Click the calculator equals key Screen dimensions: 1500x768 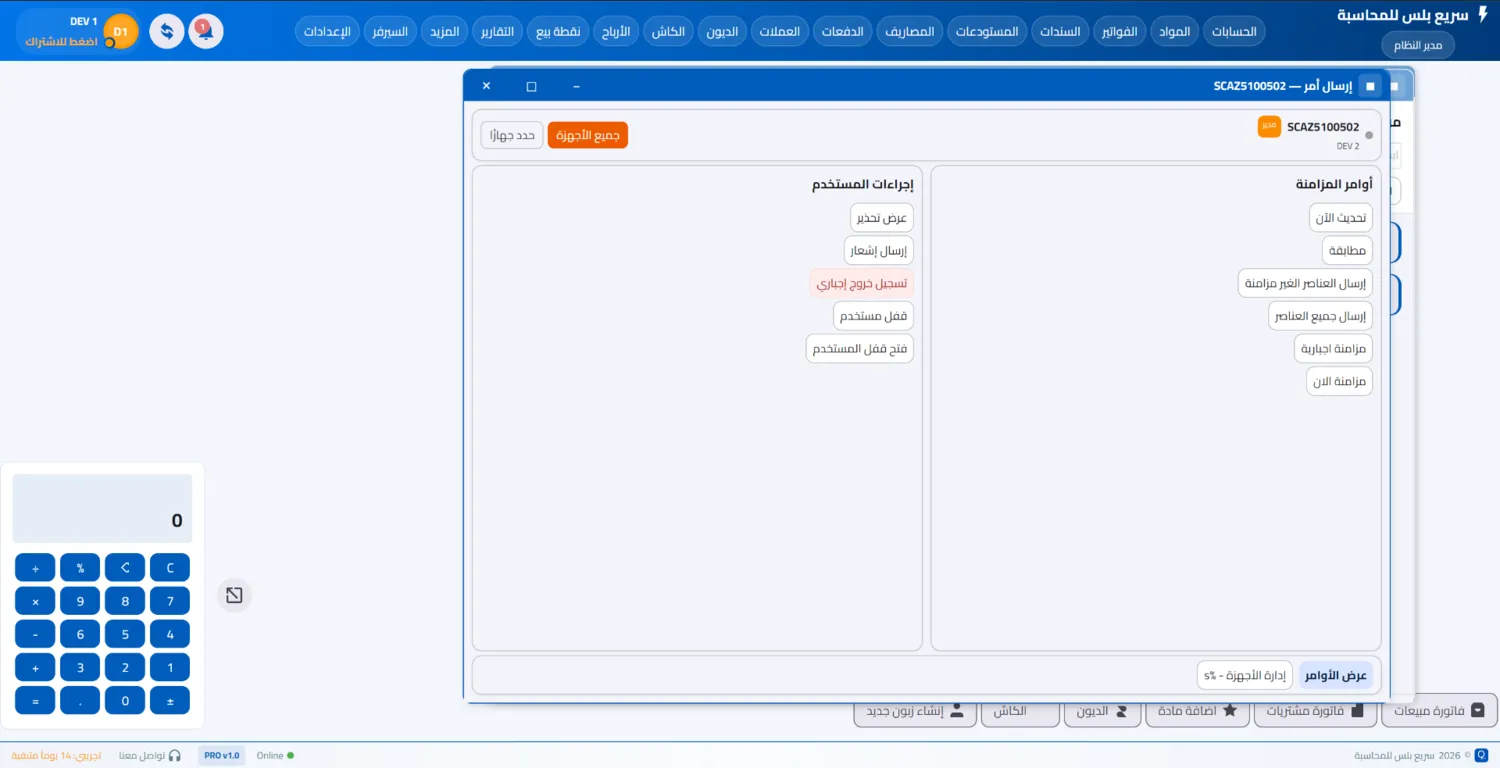35,700
